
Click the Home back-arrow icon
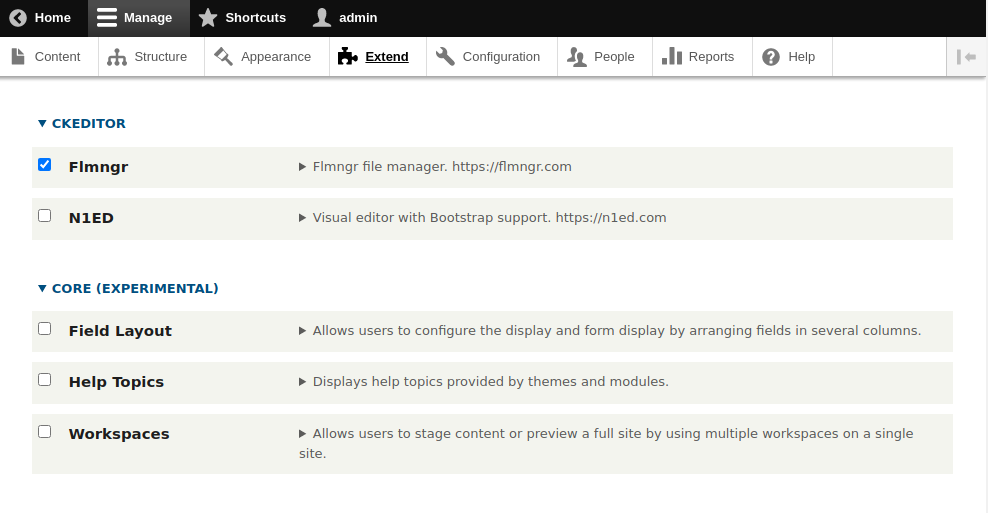18,18
